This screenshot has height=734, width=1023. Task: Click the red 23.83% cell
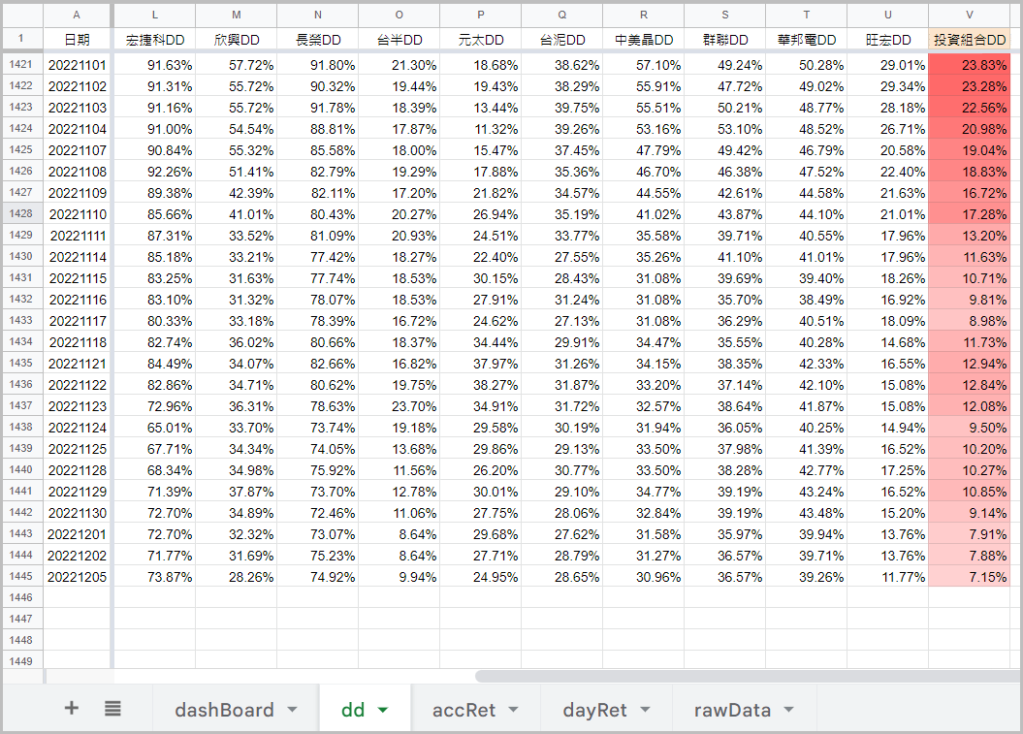(969, 64)
